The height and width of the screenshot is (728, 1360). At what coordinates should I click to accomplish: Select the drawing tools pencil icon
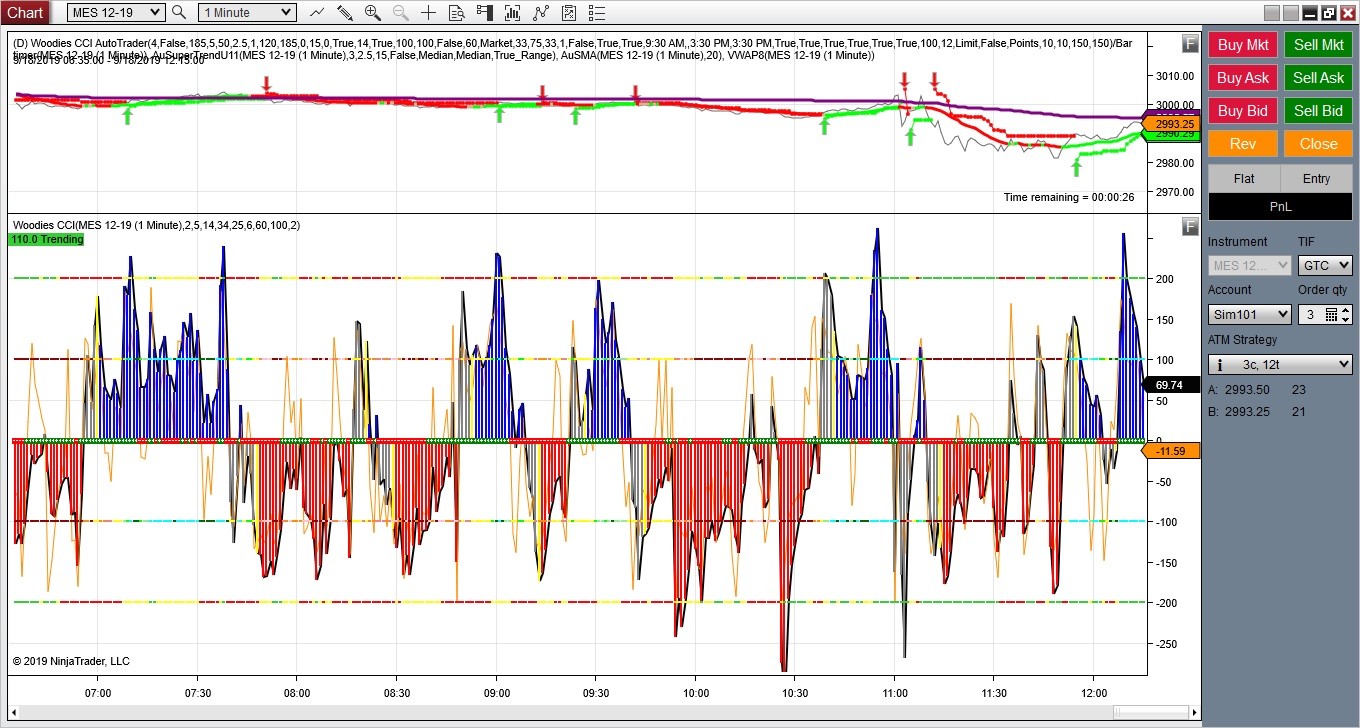(x=345, y=13)
